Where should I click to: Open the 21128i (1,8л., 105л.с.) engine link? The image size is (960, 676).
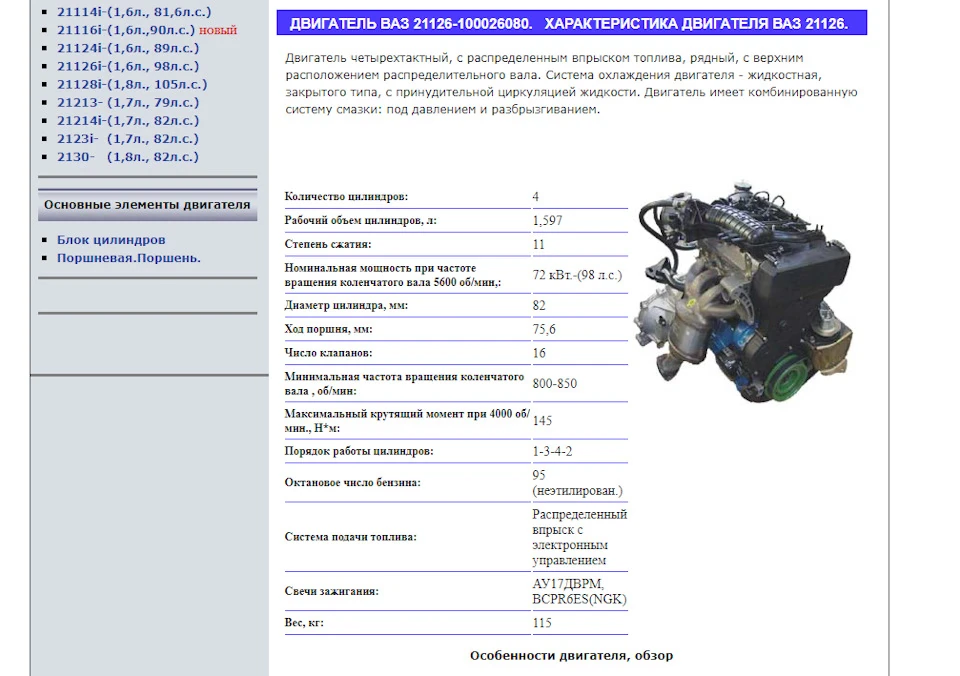132,84
